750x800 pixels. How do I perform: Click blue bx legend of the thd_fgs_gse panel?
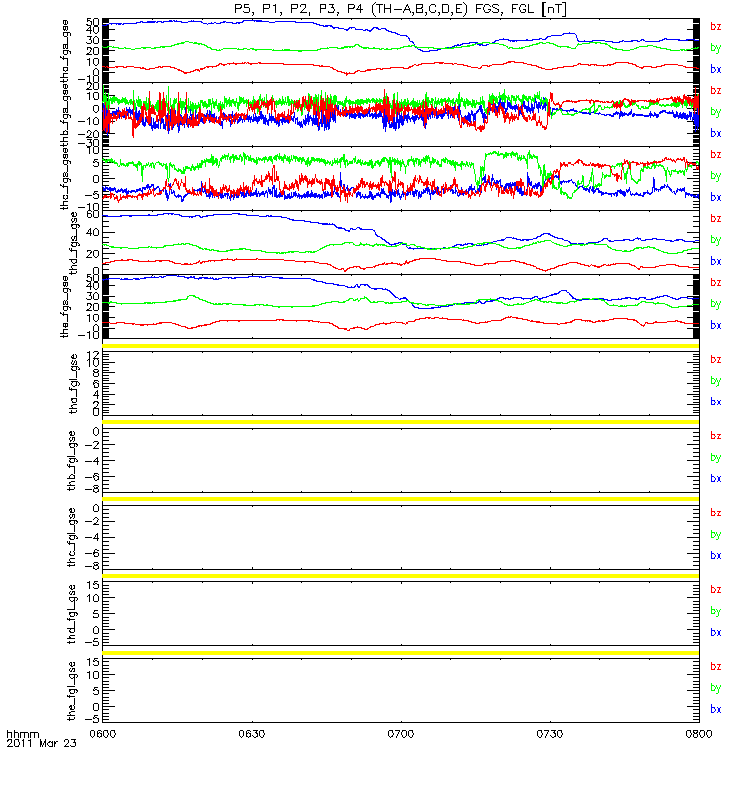pyautogui.click(x=716, y=261)
